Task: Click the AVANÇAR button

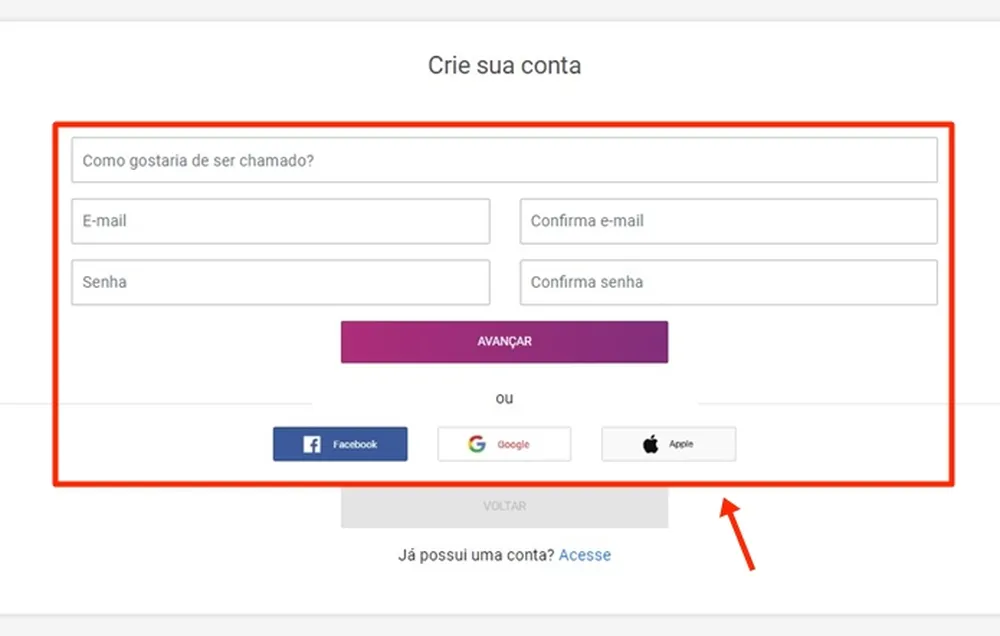Action: coord(504,342)
